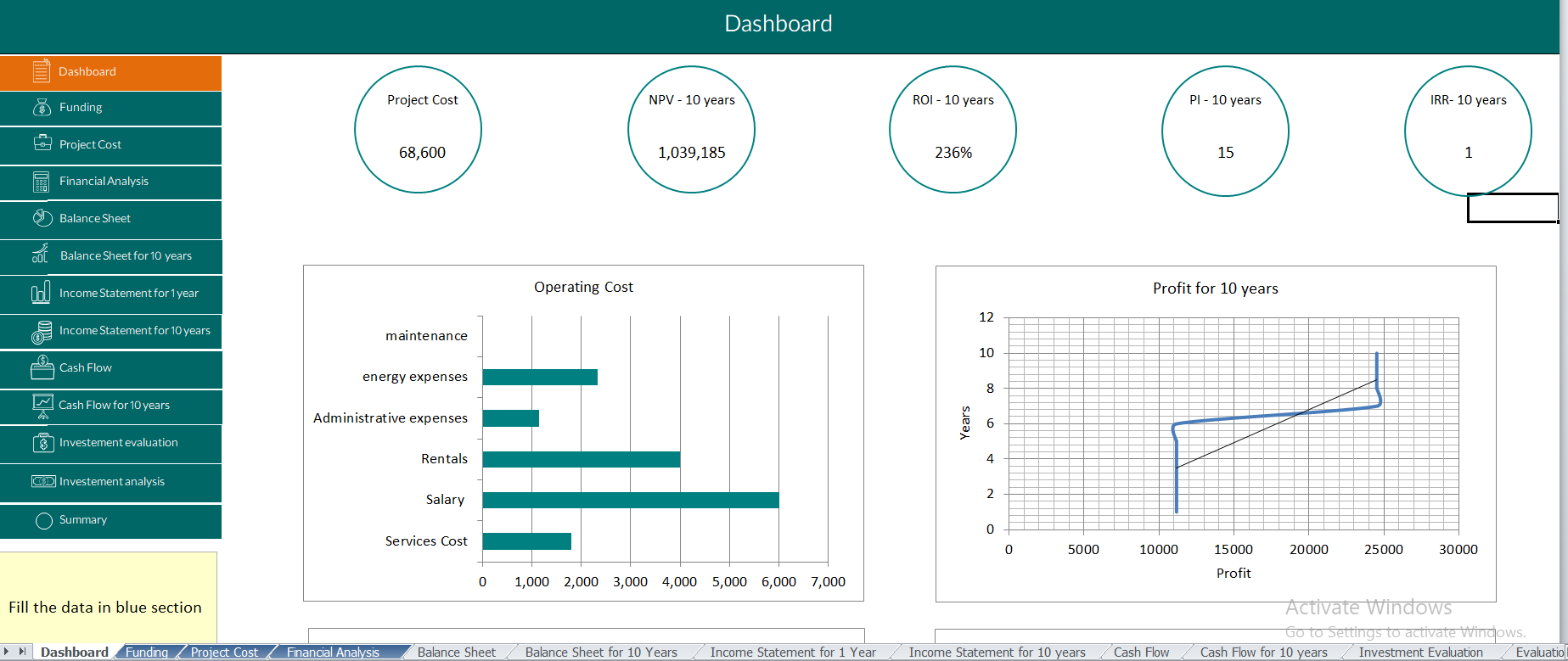This screenshot has width=1568, height=661.
Task: Click the energy expenses bar in chart
Action: point(540,377)
